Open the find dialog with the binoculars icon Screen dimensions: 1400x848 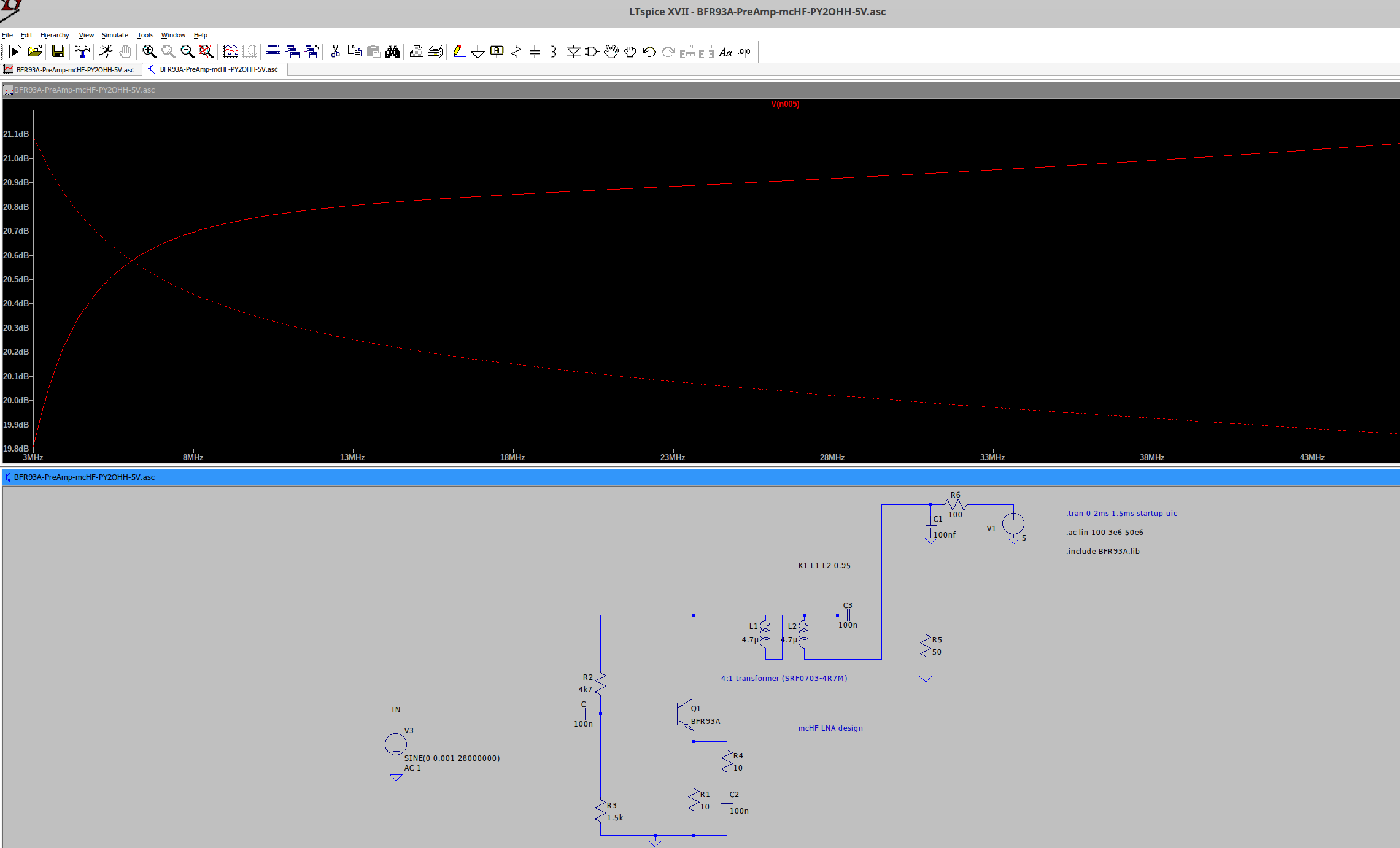393,52
